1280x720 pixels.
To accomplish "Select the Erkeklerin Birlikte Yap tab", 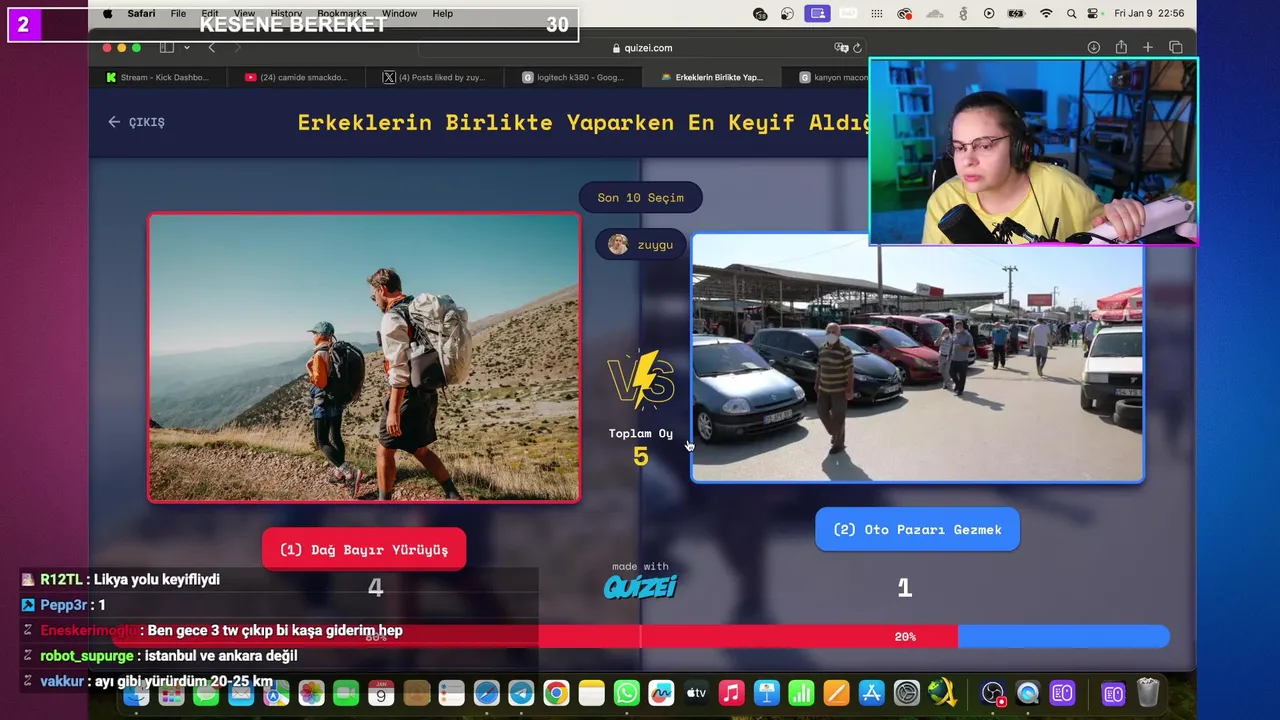I will pyautogui.click(x=712, y=77).
